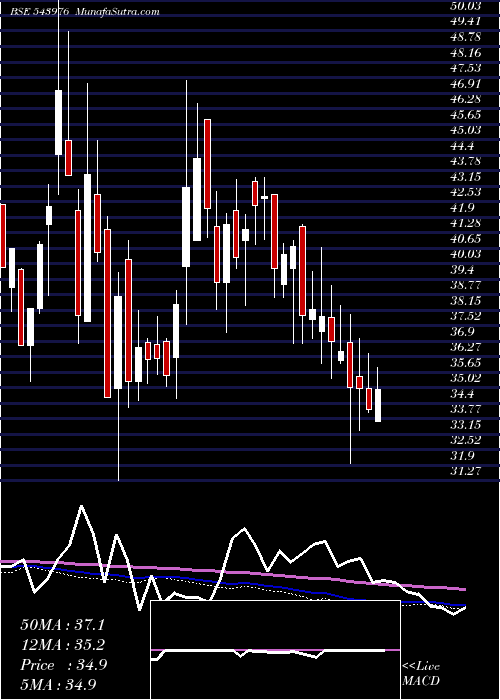Click the BSE ticker code label
The image size is (500, 700).
point(40,12)
